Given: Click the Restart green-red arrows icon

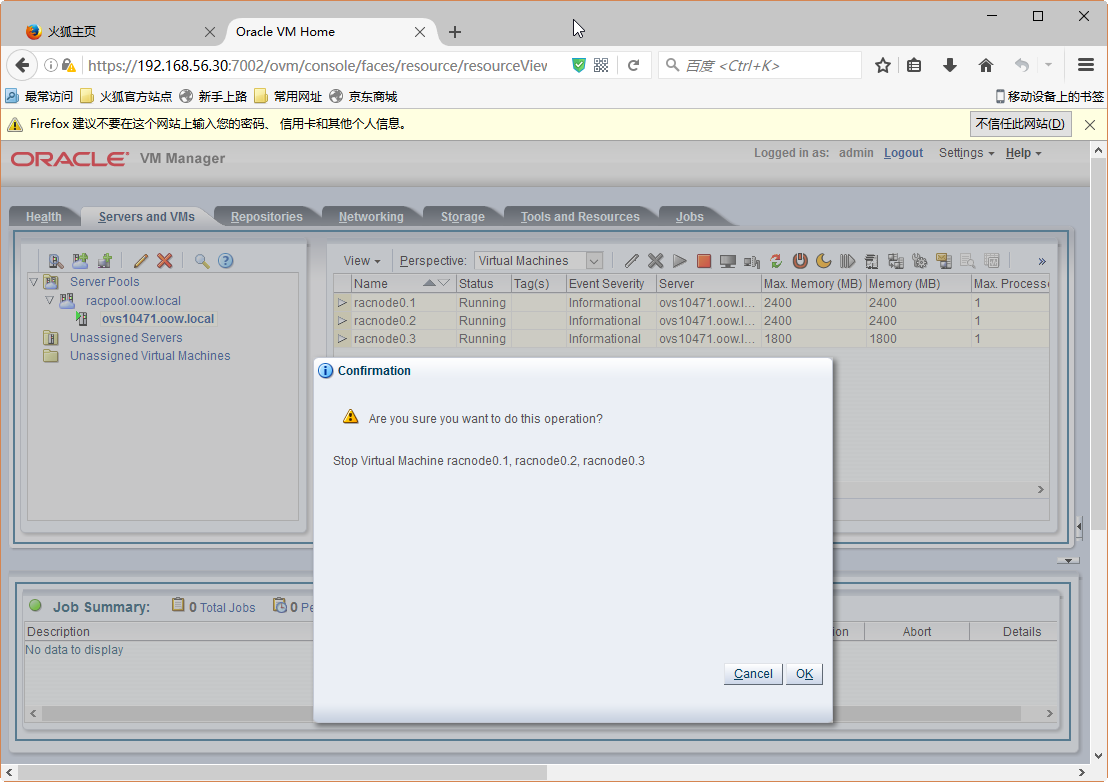Looking at the screenshot, I should click(776, 261).
